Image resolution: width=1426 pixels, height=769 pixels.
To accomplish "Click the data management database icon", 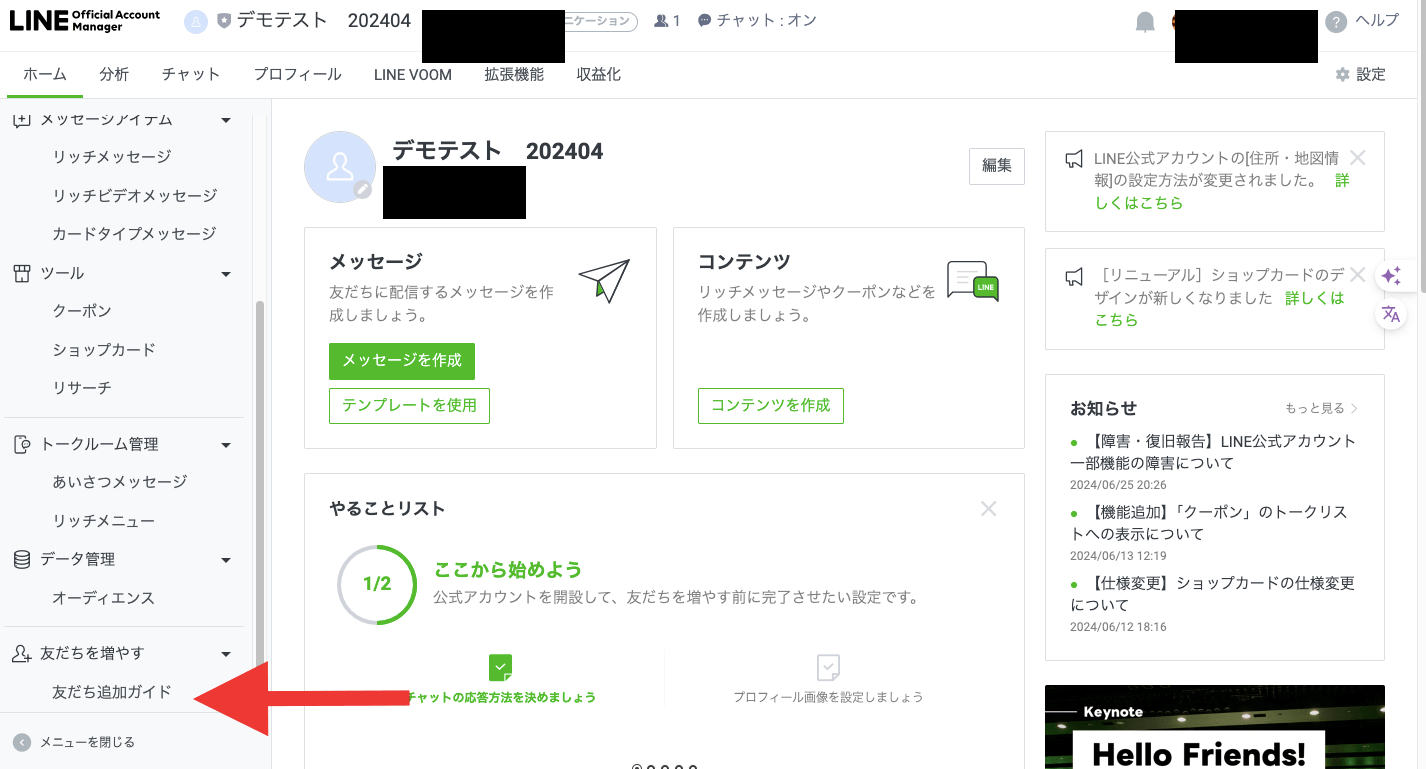I will pyautogui.click(x=22, y=559).
